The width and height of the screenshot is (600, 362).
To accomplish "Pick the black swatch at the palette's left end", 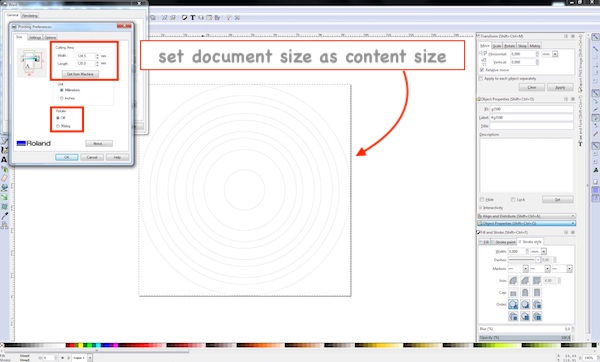I will point(7,345).
